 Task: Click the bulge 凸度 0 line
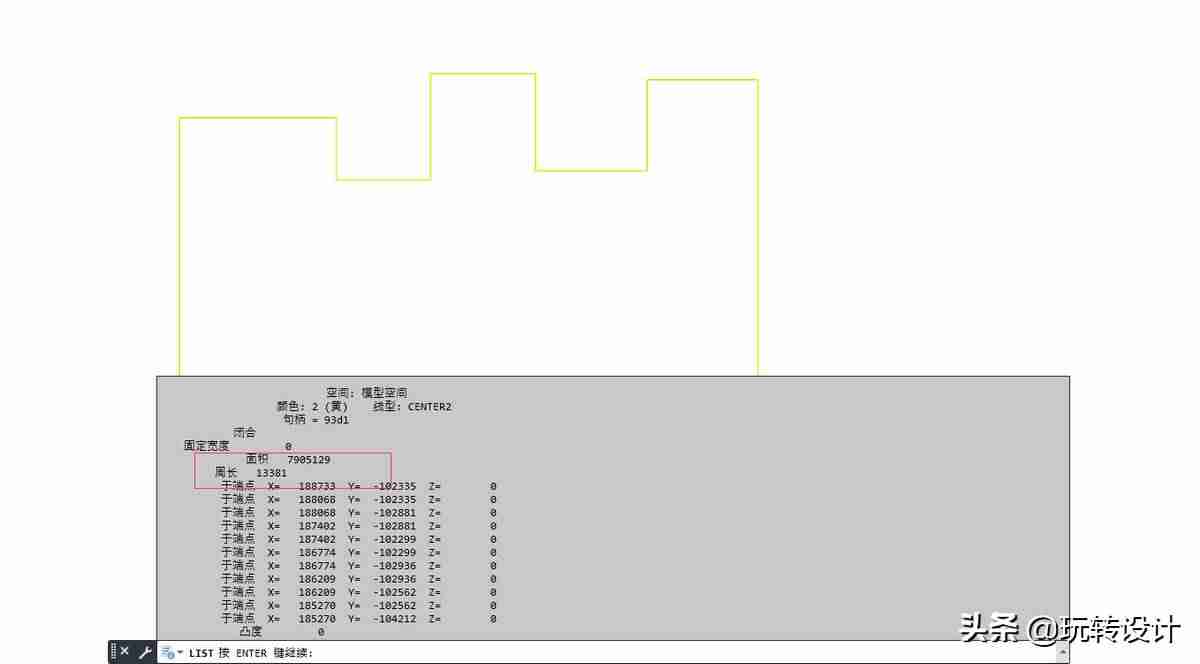coord(281,632)
